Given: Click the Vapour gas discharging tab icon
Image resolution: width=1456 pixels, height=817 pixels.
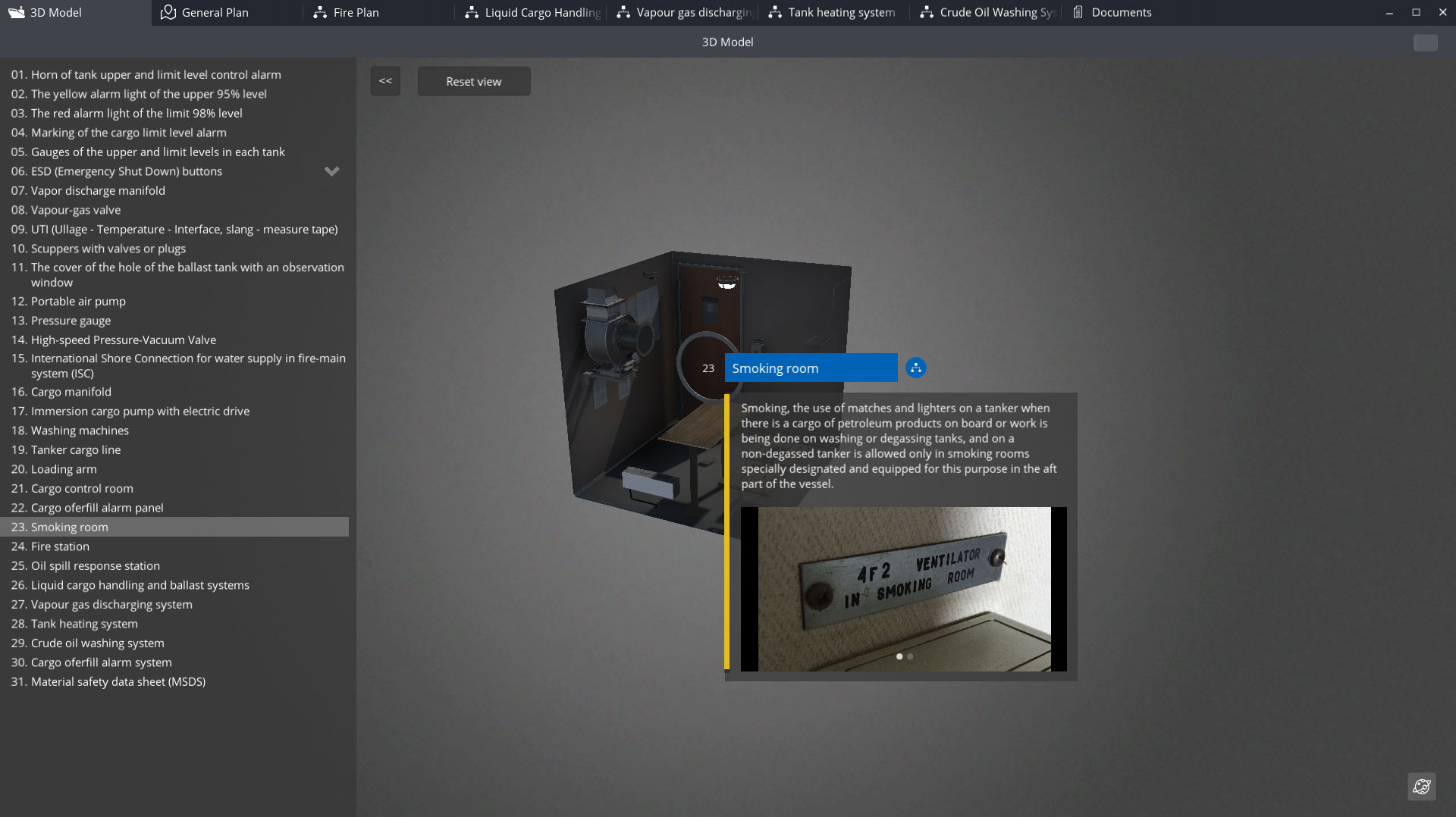Looking at the screenshot, I should [x=623, y=12].
